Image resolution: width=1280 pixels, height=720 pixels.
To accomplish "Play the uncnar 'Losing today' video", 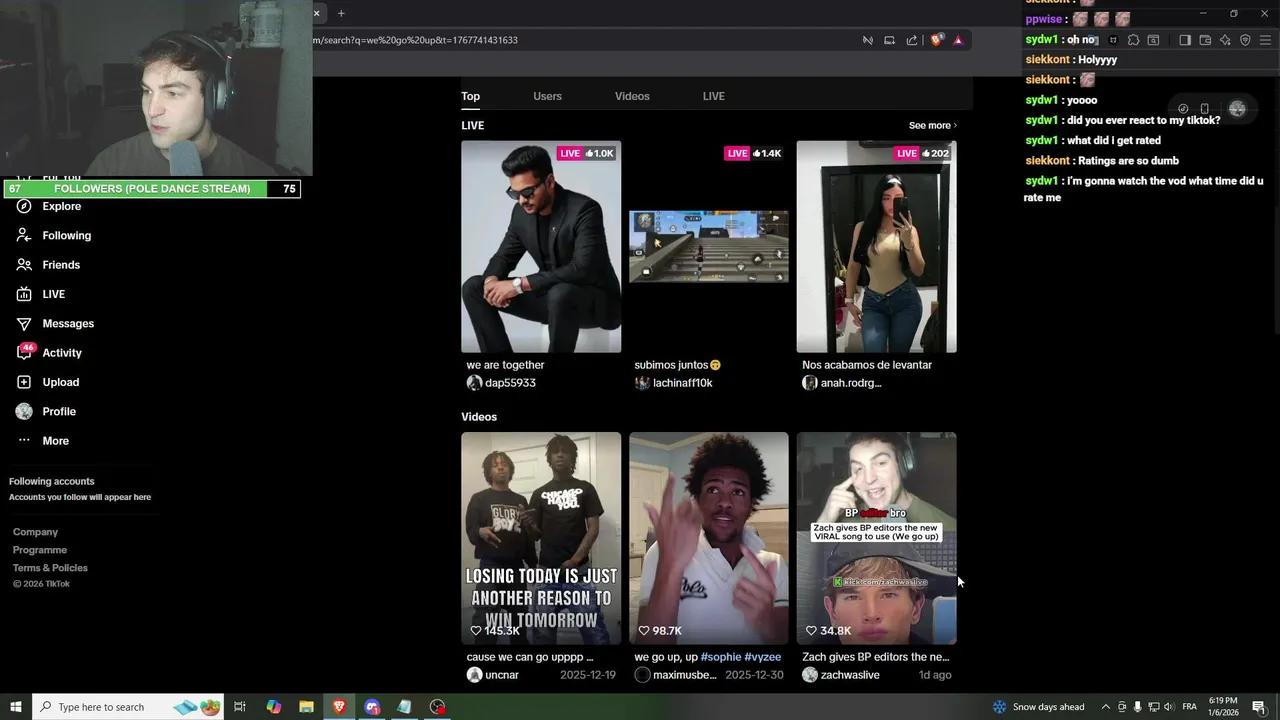I will click(x=541, y=538).
